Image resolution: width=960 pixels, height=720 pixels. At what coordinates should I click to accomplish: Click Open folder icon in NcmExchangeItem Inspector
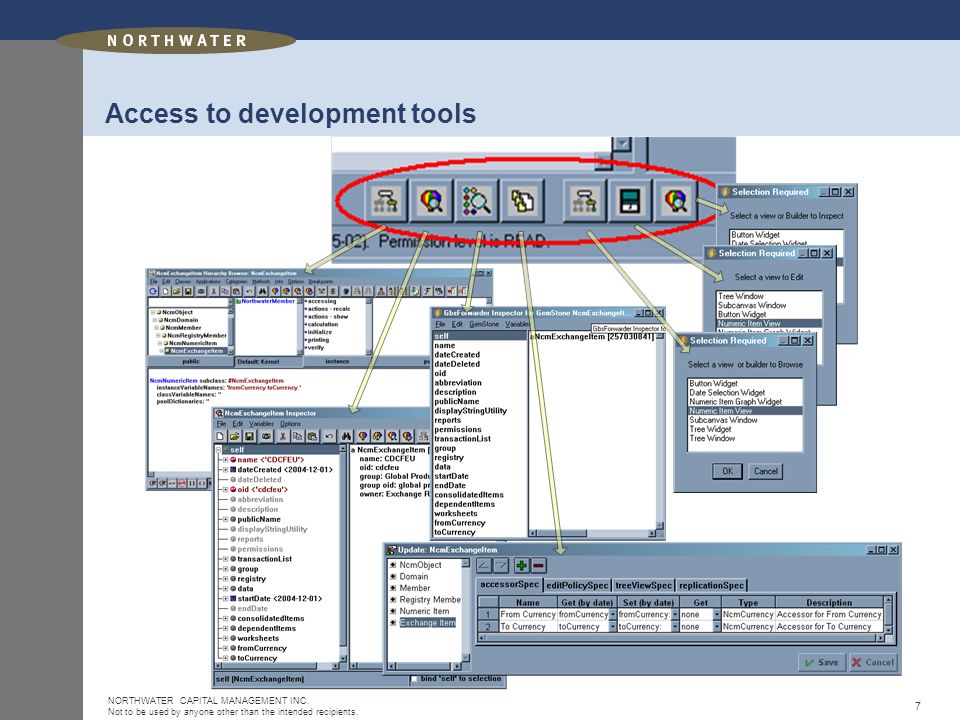pos(234,436)
